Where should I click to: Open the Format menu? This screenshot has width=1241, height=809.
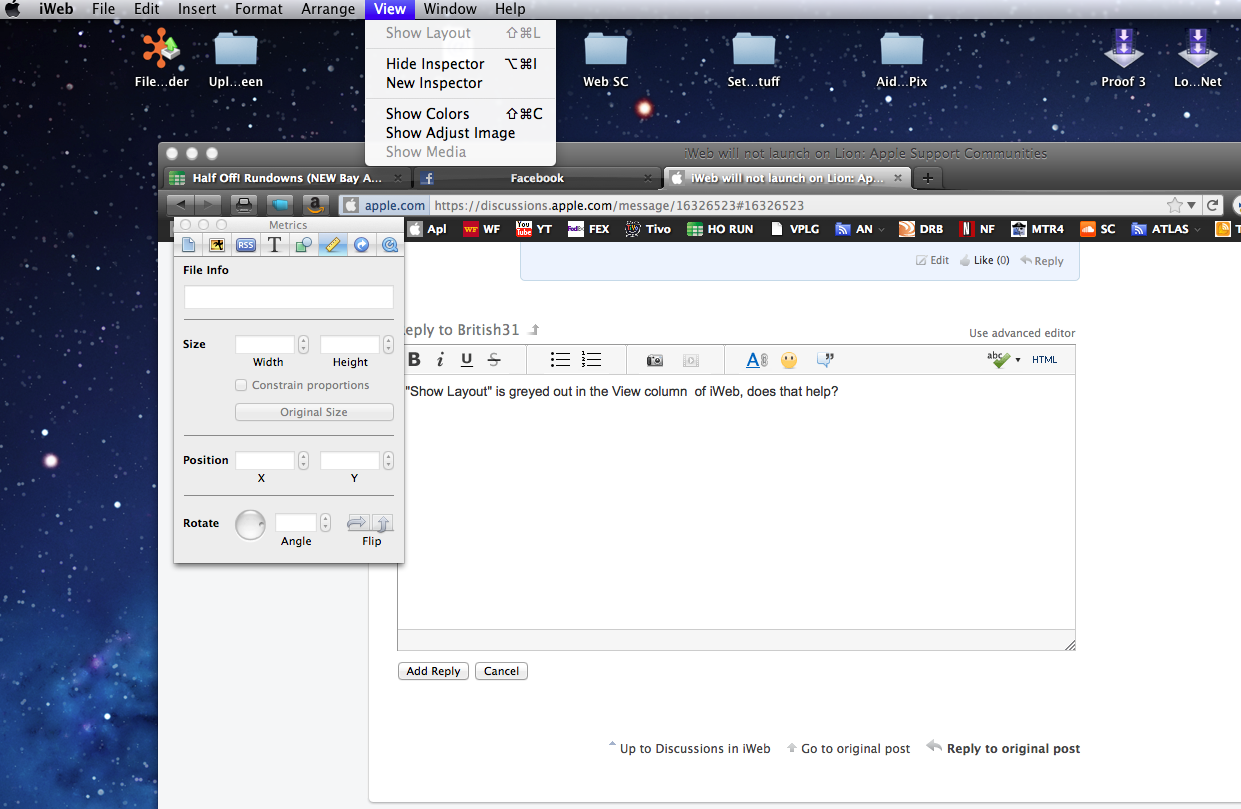[x=259, y=9]
